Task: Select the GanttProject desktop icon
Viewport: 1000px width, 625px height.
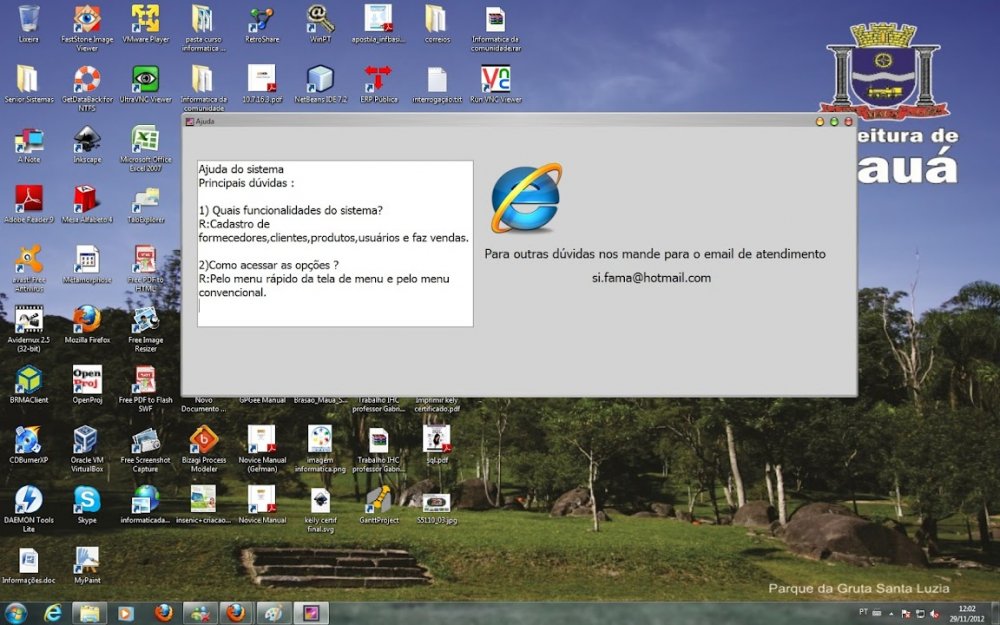Action: point(378,500)
